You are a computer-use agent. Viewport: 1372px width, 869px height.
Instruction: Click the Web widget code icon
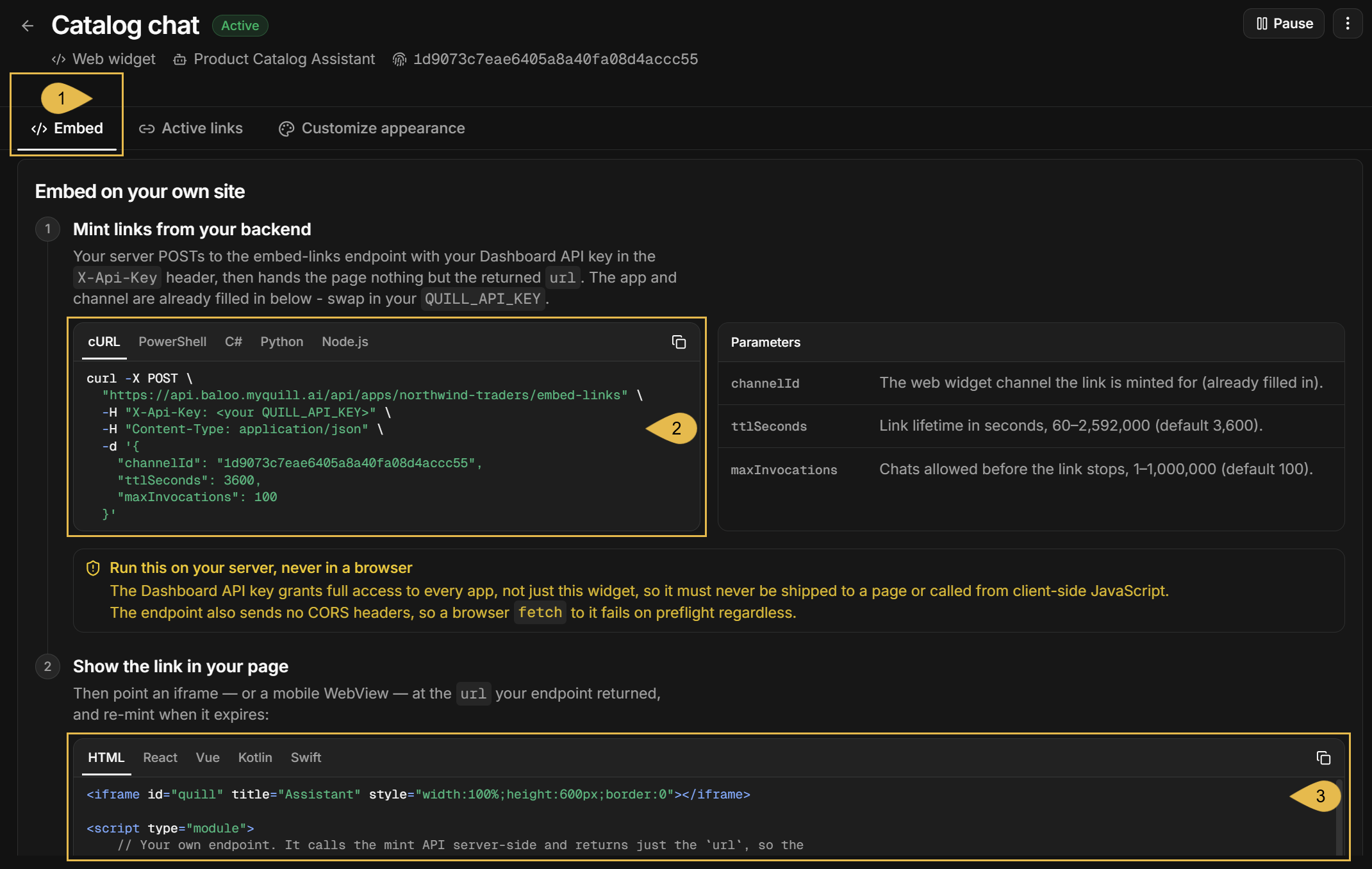click(58, 60)
